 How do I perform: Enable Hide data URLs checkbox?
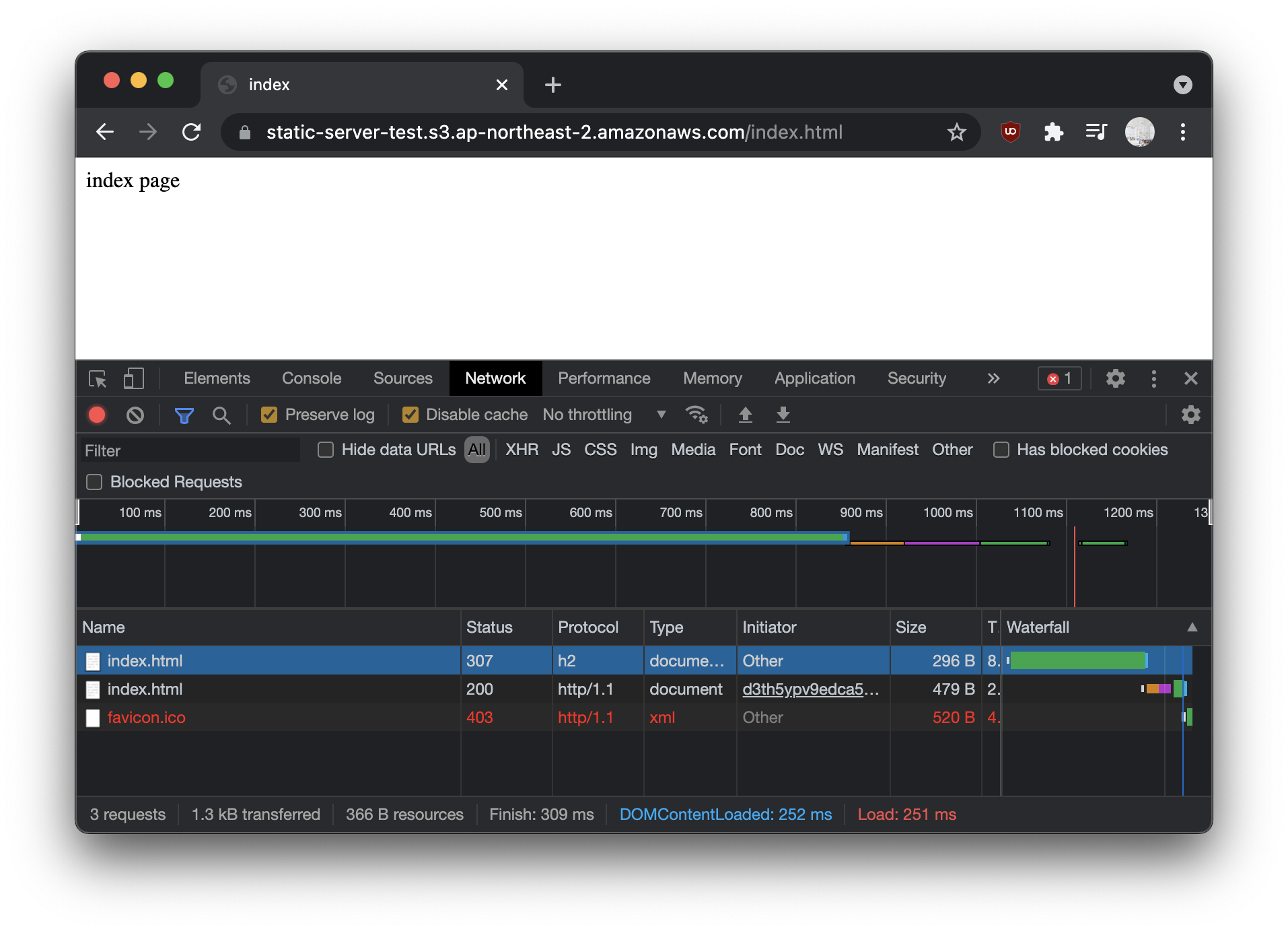pyautogui.click(x=326, y=450)
